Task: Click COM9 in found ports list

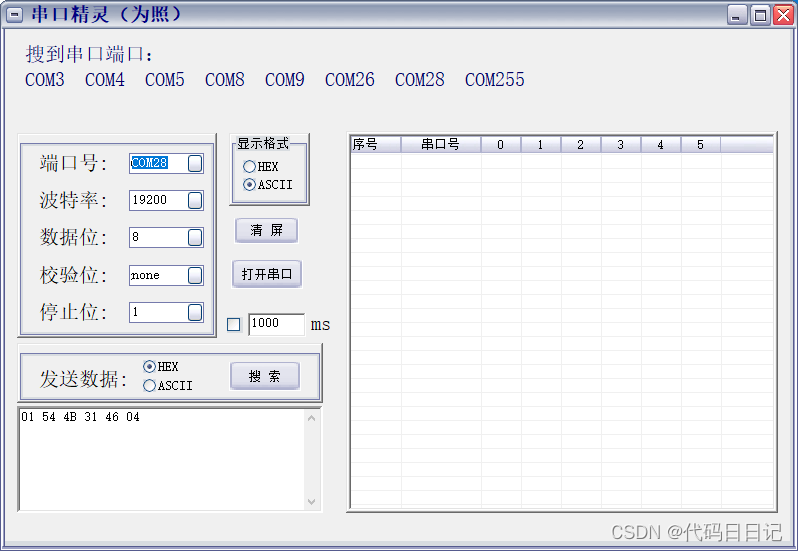Action: tap(285, 80)
